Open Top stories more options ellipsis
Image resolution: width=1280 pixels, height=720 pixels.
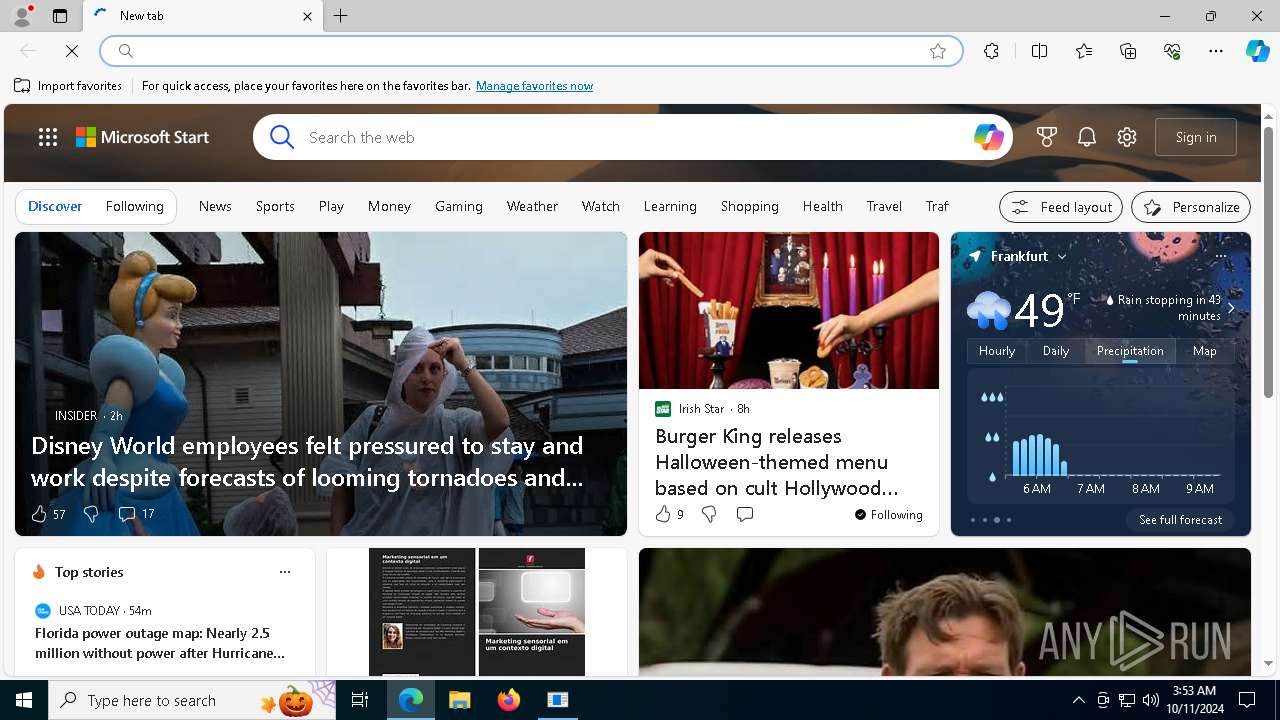[x=285, y=572]
